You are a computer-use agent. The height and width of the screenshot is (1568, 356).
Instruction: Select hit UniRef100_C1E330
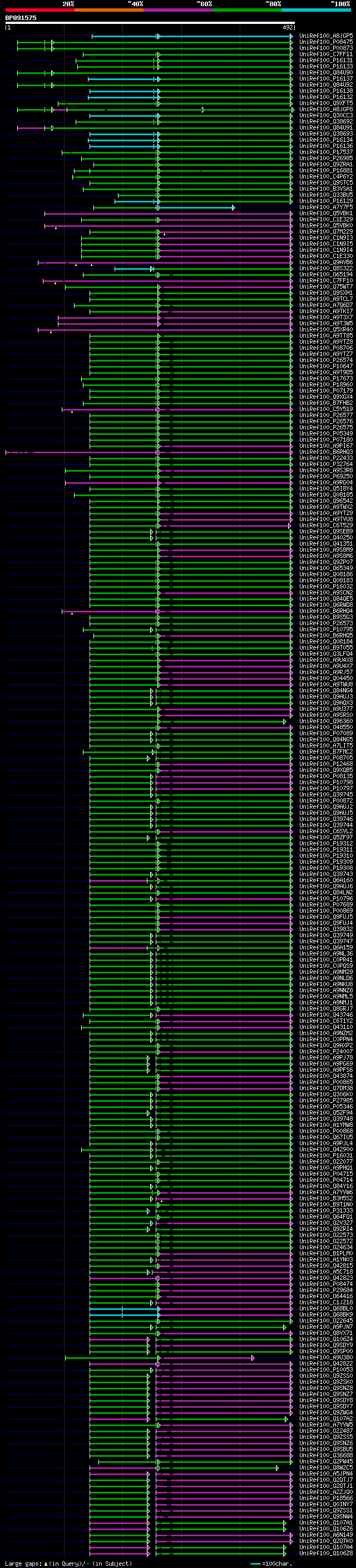click(x=325, y=256)
